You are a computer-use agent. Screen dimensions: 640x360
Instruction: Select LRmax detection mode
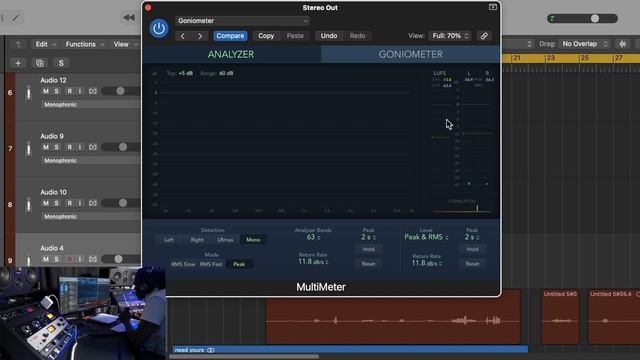225,240
